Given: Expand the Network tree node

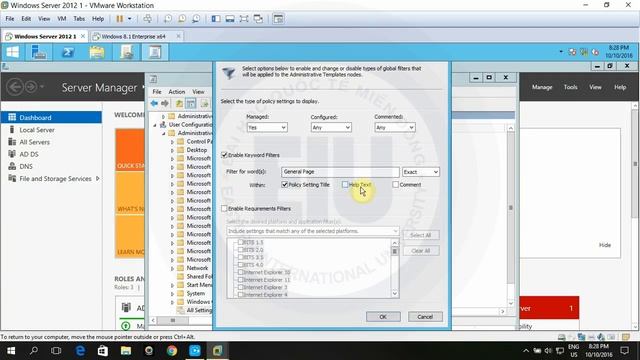Looking at the screenshot, I should click(172, 268).
